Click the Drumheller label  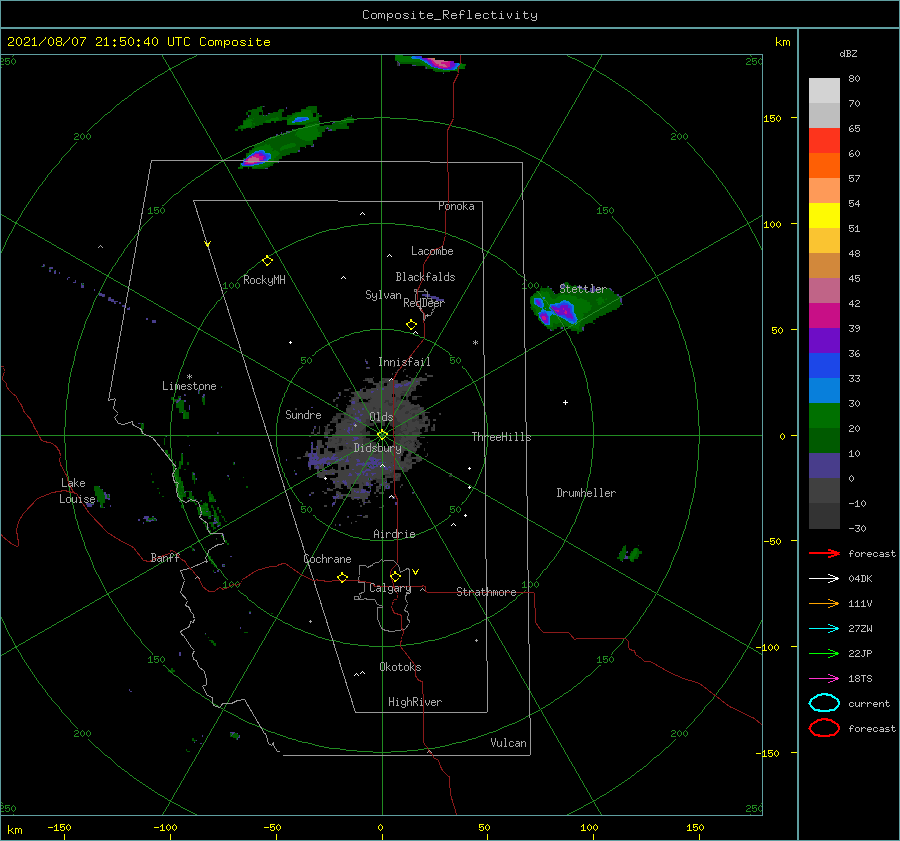586,493
